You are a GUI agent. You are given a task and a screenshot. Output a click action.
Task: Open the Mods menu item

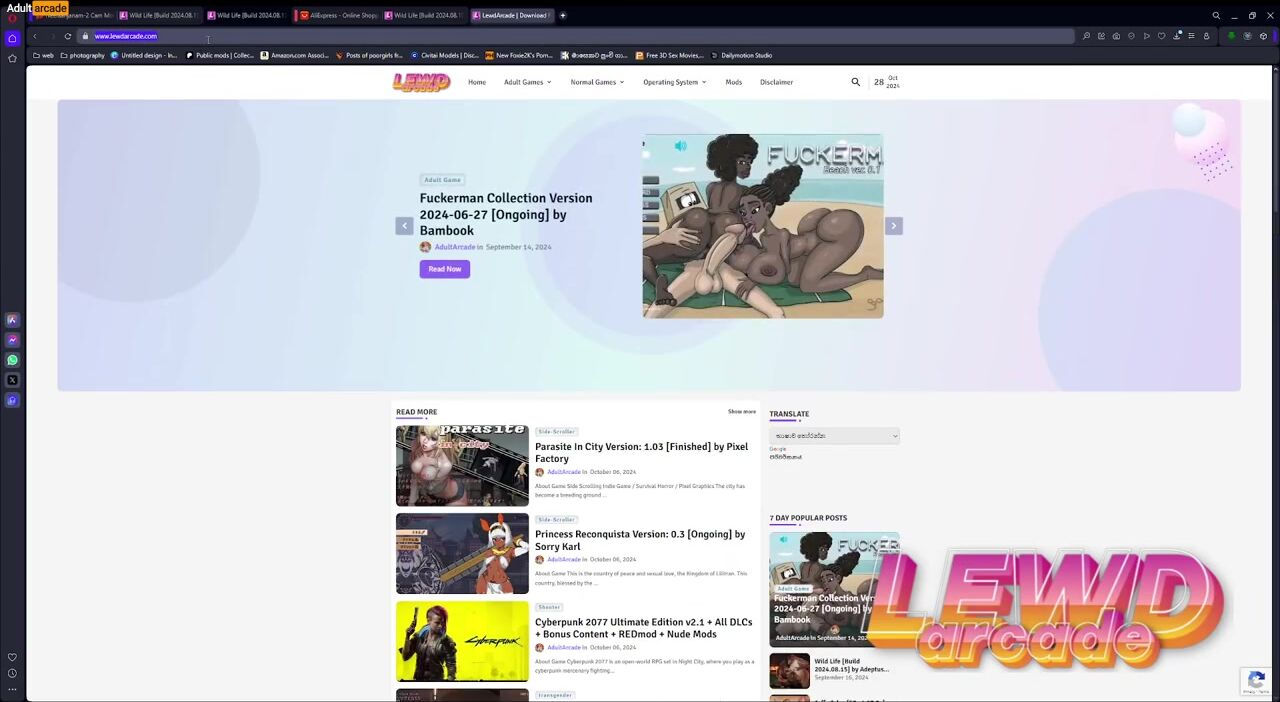733,82
